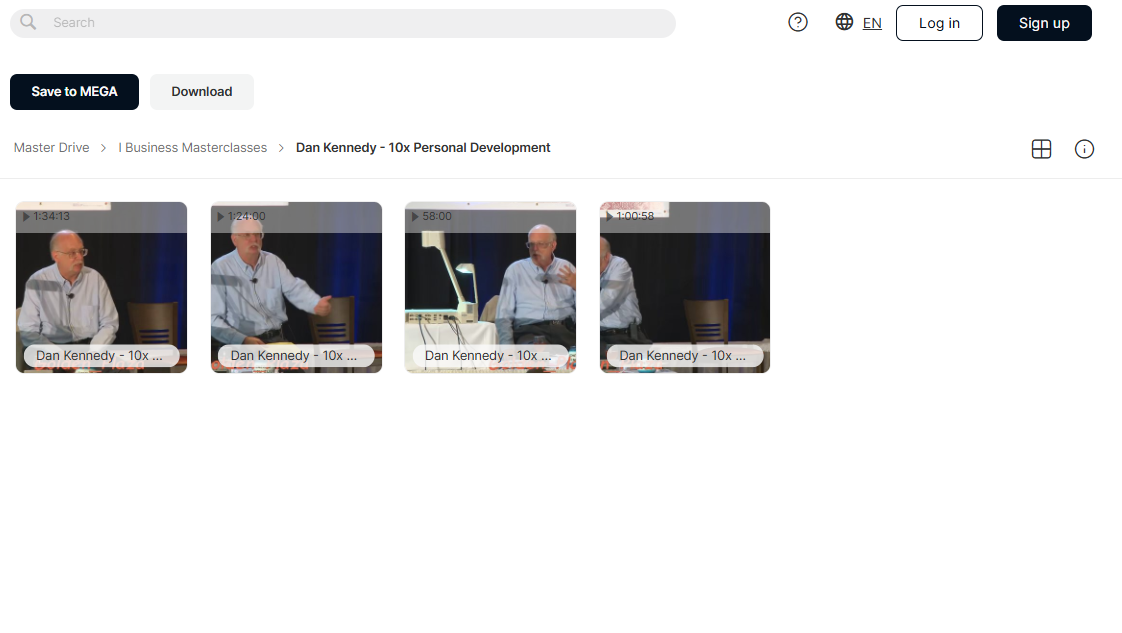This screenshot has width=1122, height=633.
Task: Open the EN language selector
Action: click(872, 23)
